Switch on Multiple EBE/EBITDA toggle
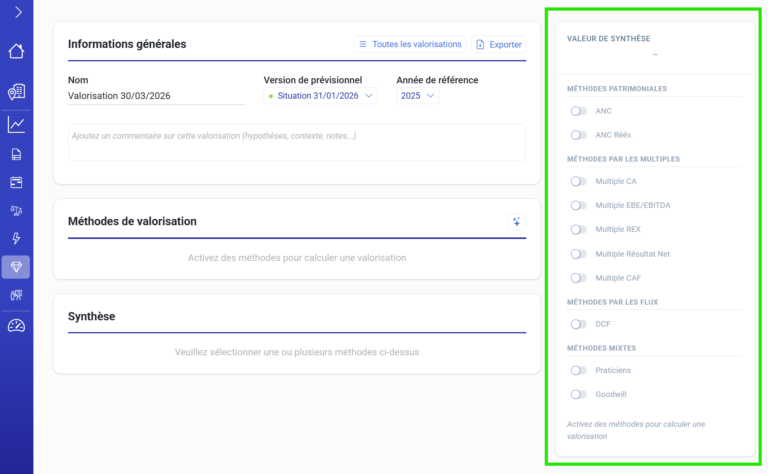The image size is (768, 474). pyautogui.click(x=578, y=205)
